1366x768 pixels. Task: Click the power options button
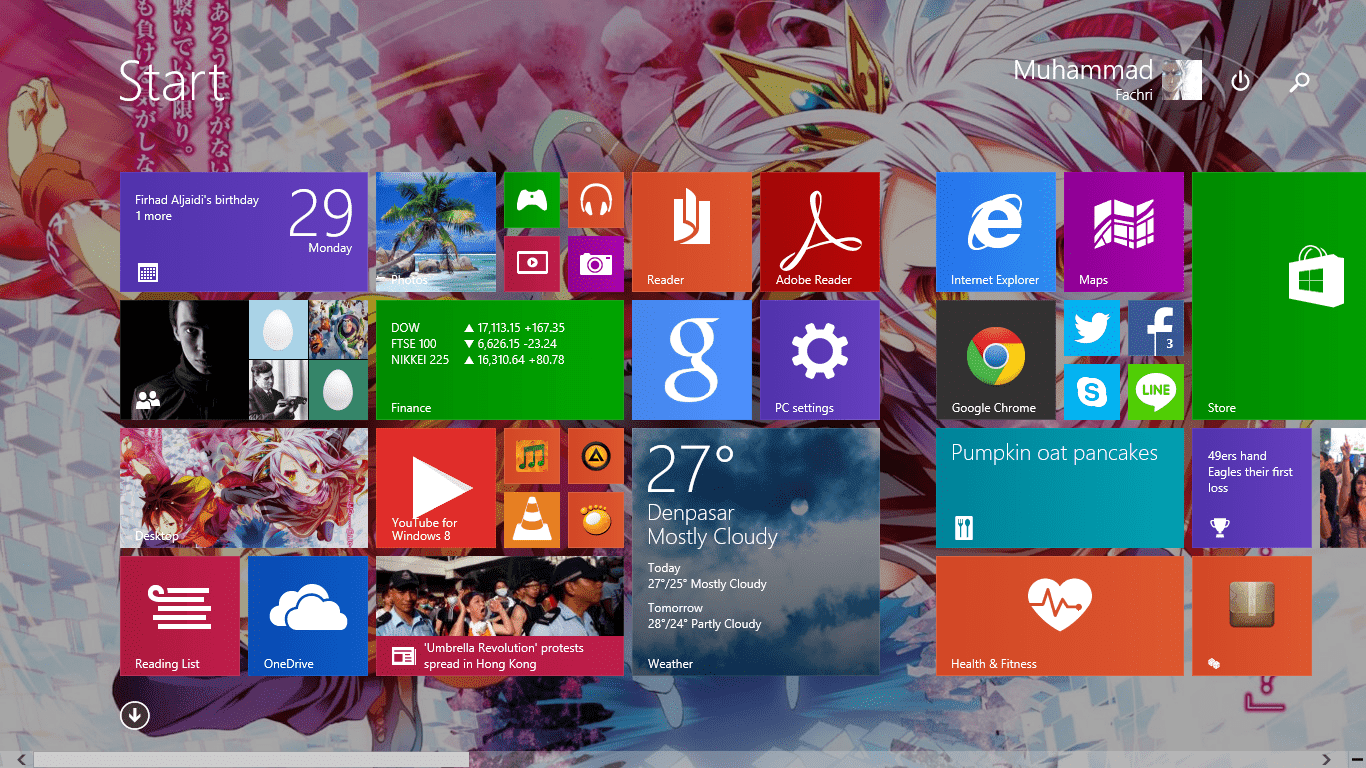point(1240,81)
